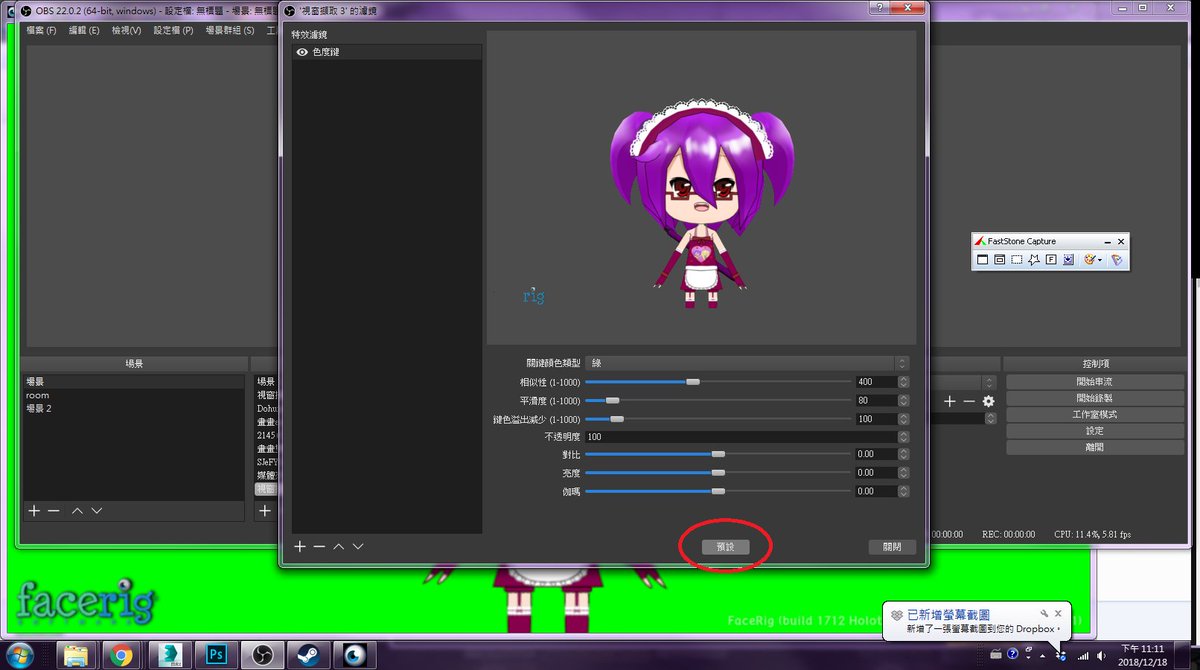Viewport: 1200px width, 670px height.
Task: Open Photoshop from taskbar
Action: pyautogui.click(x=216, y=655)
